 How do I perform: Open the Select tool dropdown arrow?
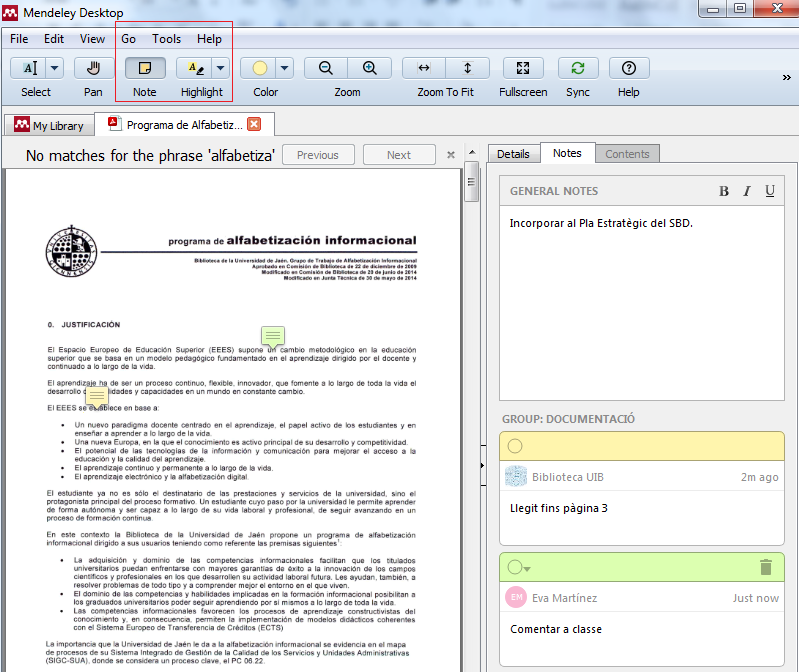(55, 68)
